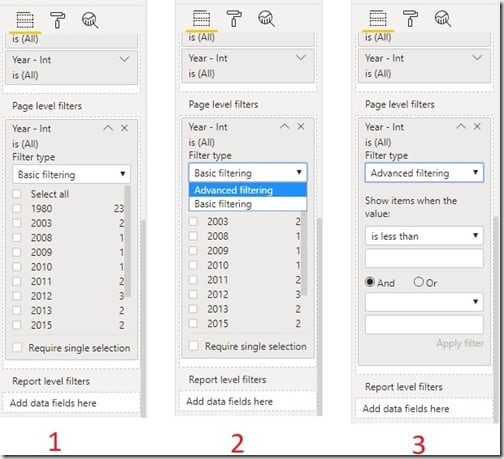Collapse Year - Int page filter in panel 1
Screen dimensions: 504x459
point(108,128)
